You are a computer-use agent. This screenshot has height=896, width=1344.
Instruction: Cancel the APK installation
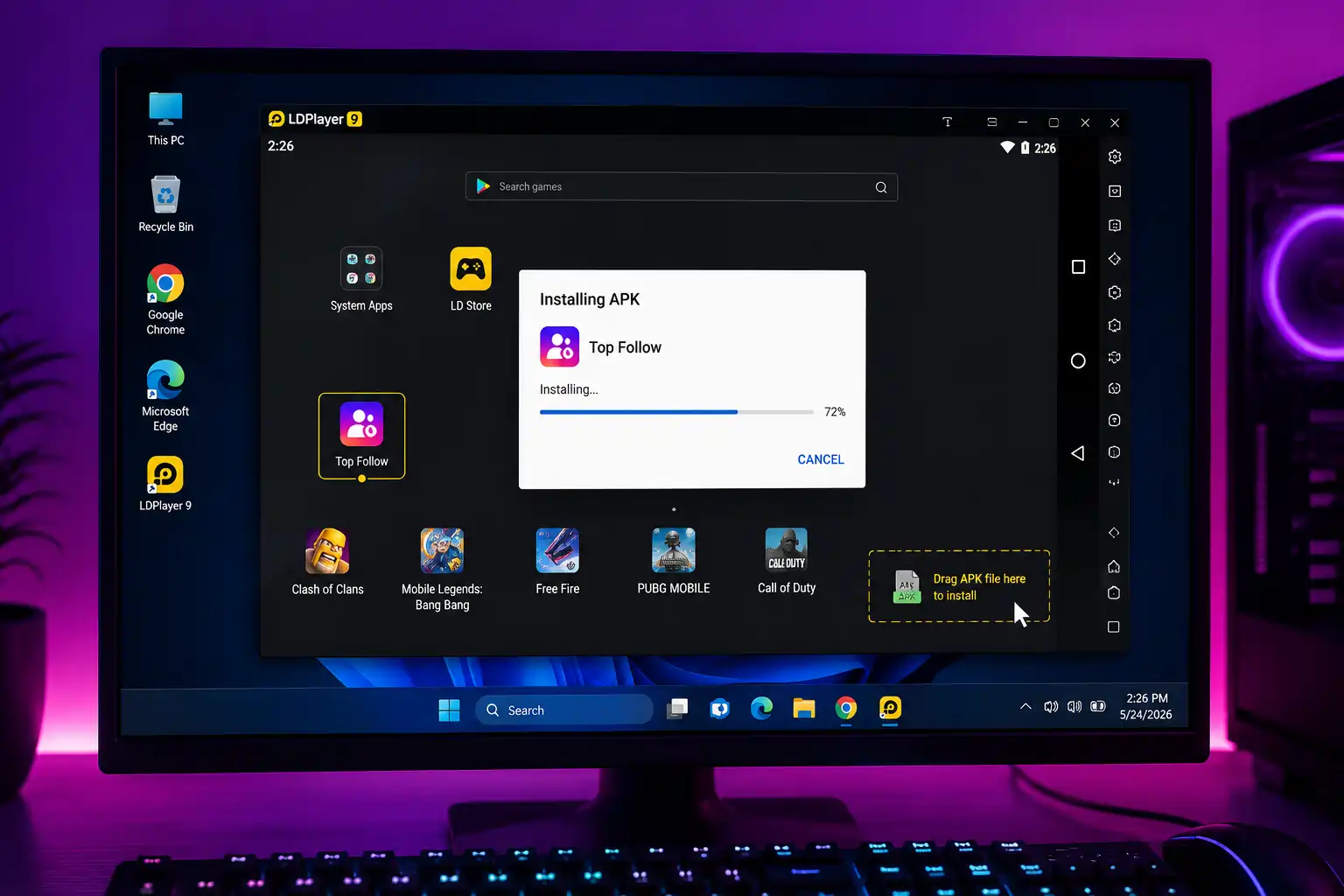point(821,459)
